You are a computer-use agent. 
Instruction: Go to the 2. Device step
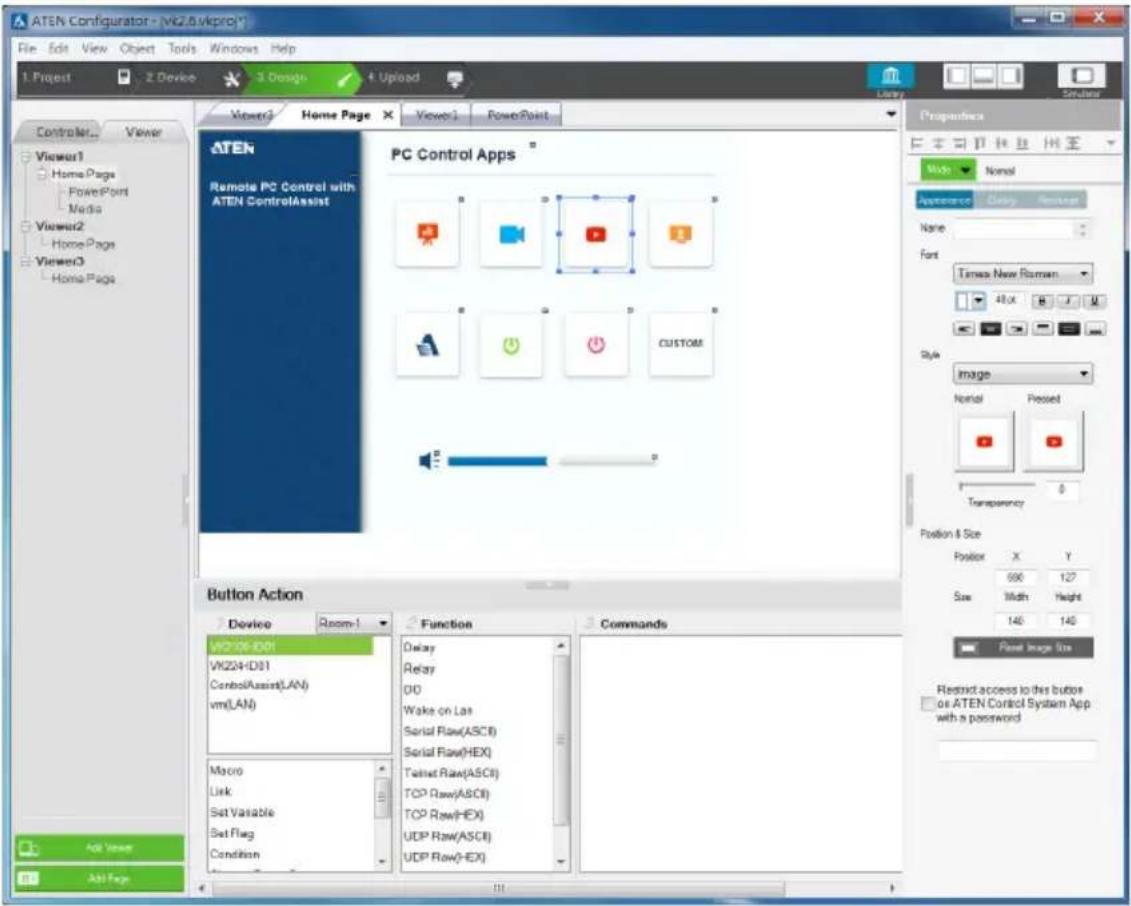tap(170, 77)
